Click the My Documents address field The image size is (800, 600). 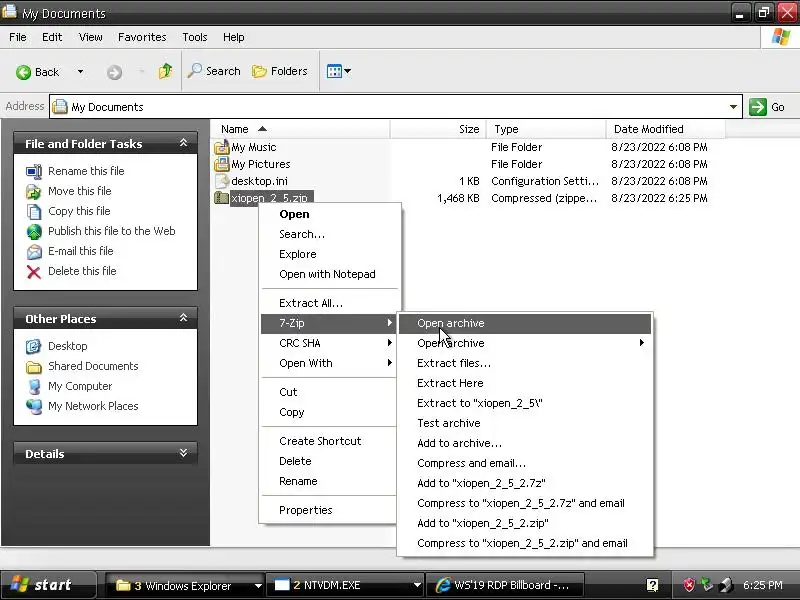coord(395,107)
